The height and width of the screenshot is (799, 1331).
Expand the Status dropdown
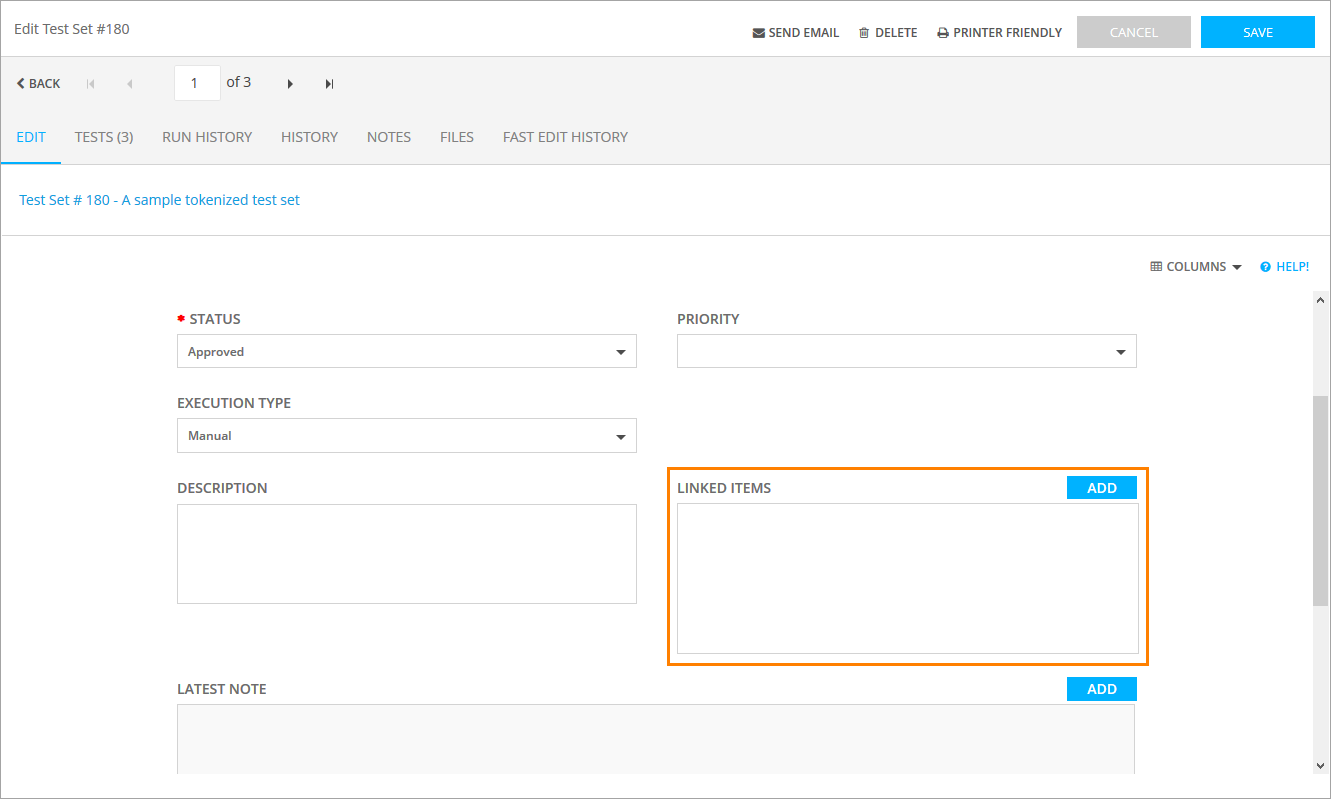point(620,352)
